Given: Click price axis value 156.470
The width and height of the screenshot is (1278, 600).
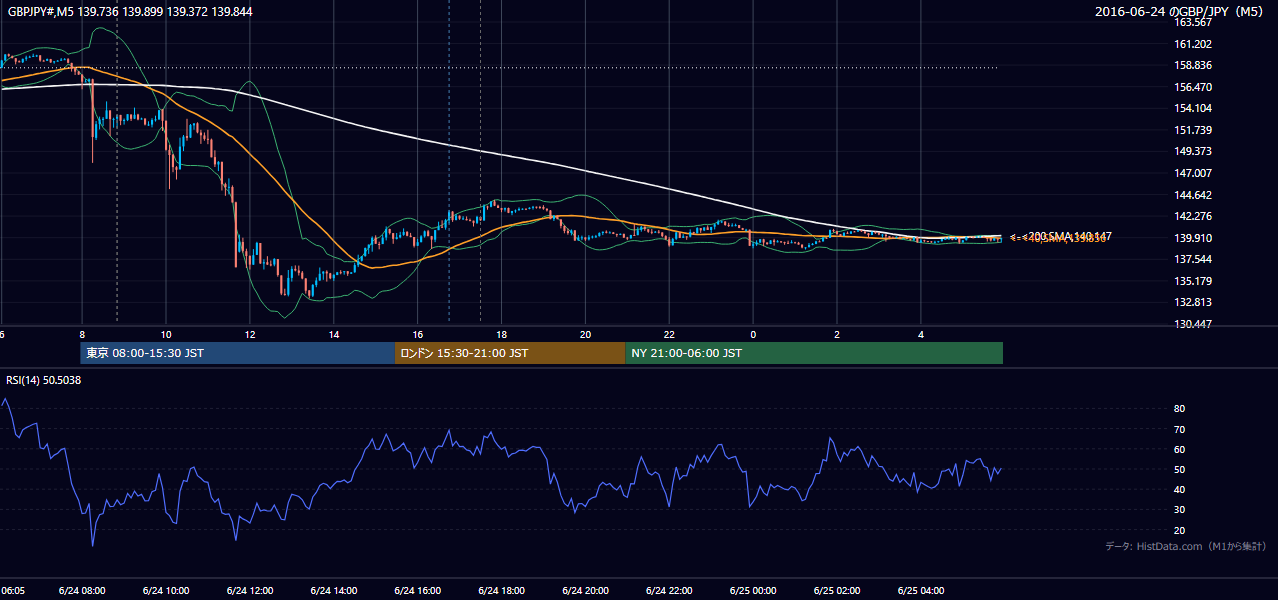Looking at the screenshot, I should 1193,87.
